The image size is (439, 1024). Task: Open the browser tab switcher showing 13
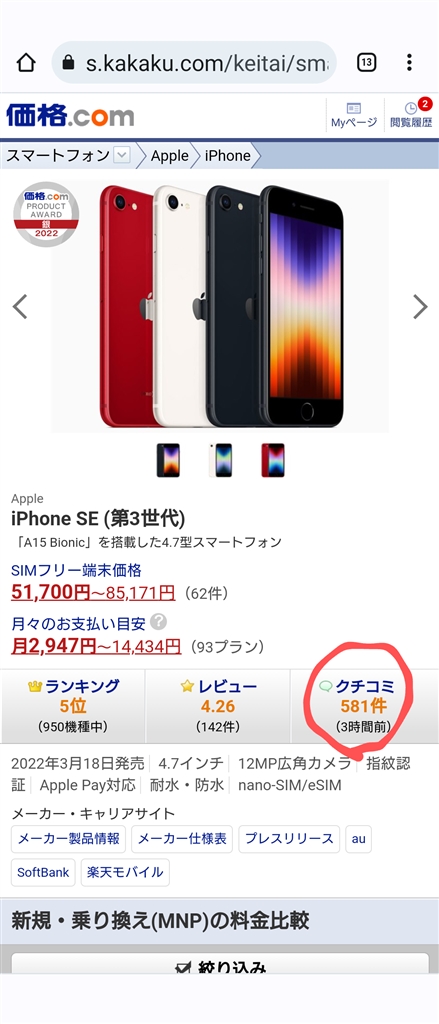pos(366,63)
